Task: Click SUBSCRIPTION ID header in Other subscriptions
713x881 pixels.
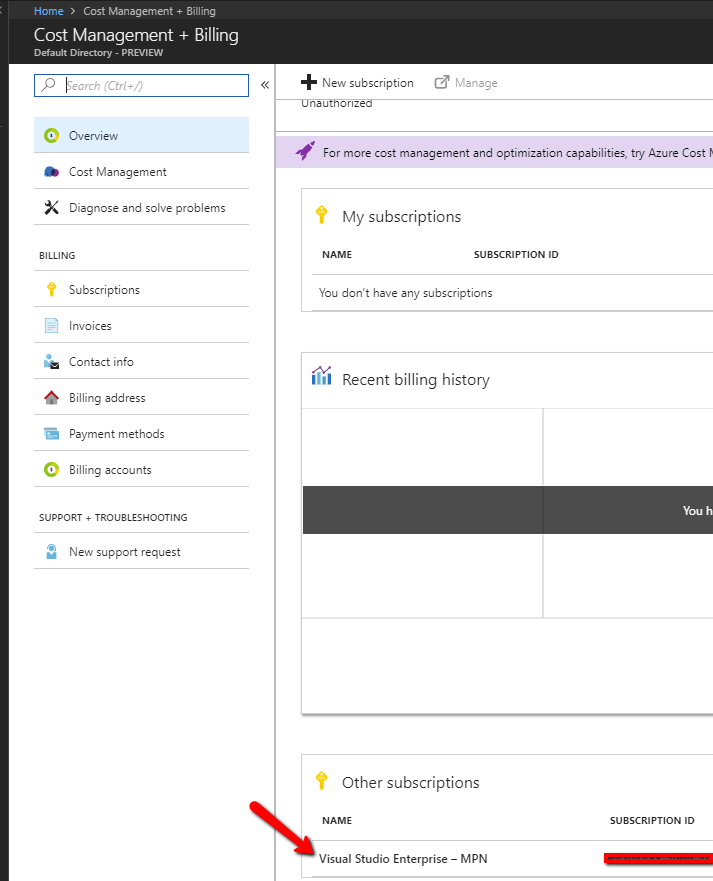Action: (x=652, y=820)
